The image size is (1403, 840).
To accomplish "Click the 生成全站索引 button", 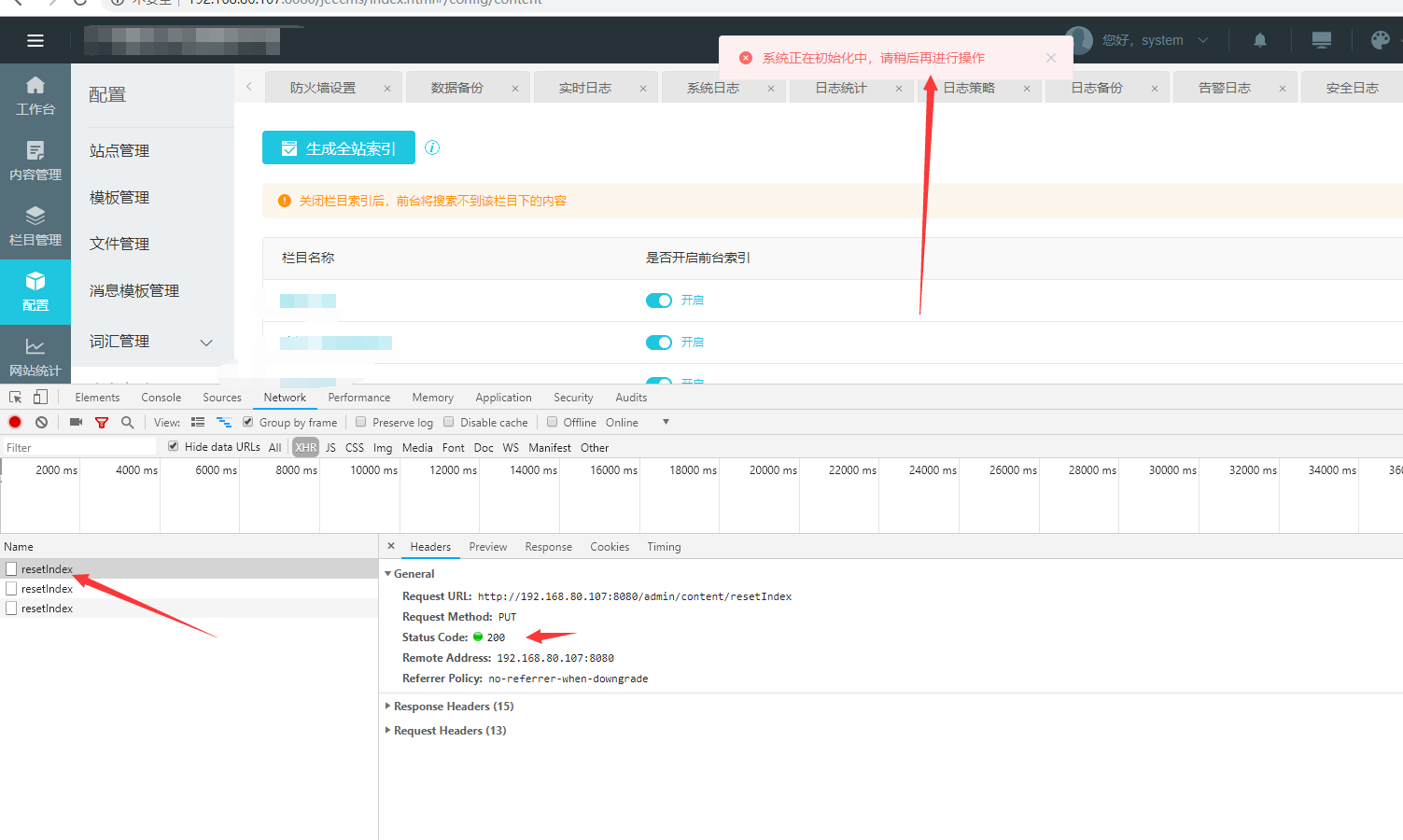I will tap(339, 148).
